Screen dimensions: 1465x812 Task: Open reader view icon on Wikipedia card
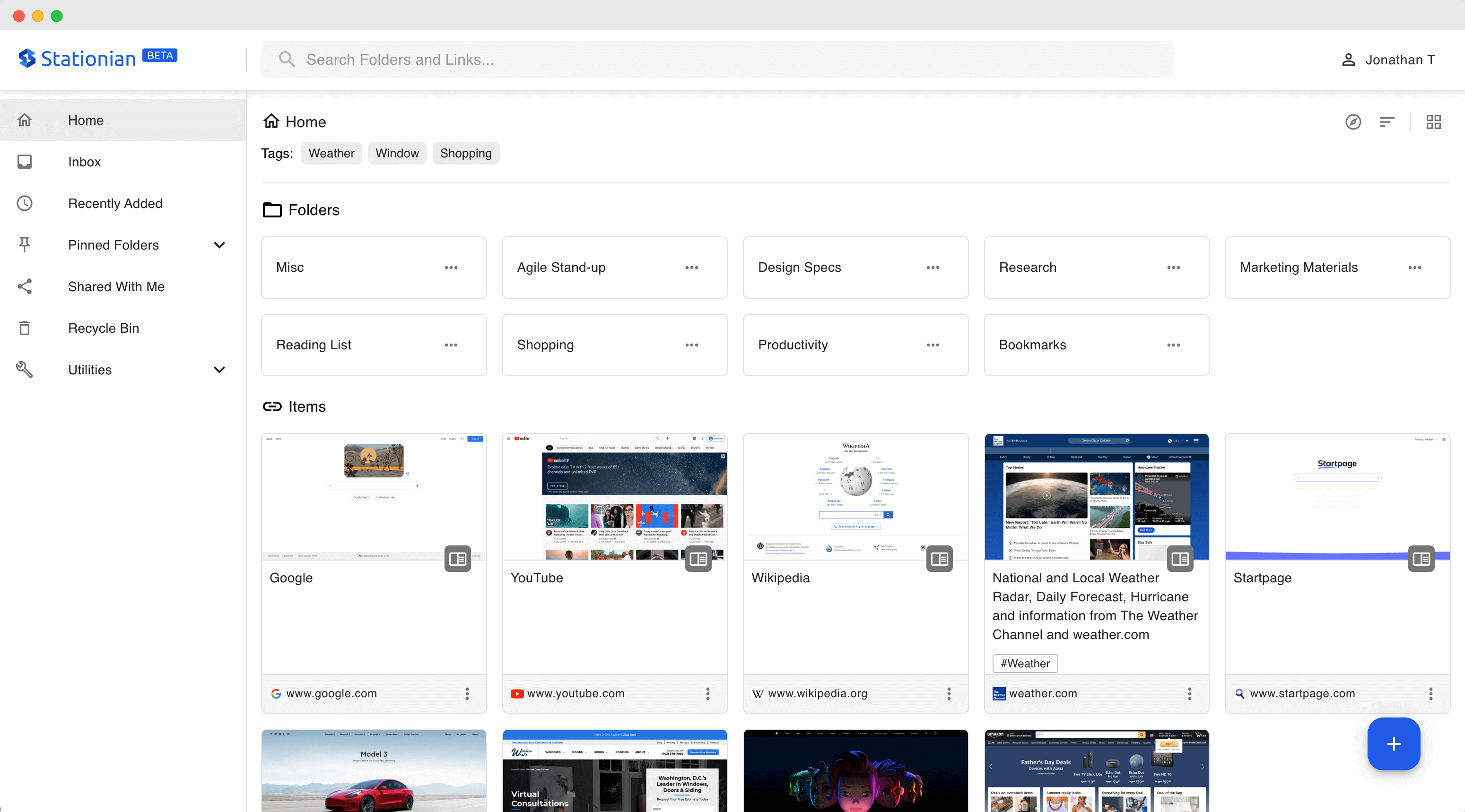(940, 559)
